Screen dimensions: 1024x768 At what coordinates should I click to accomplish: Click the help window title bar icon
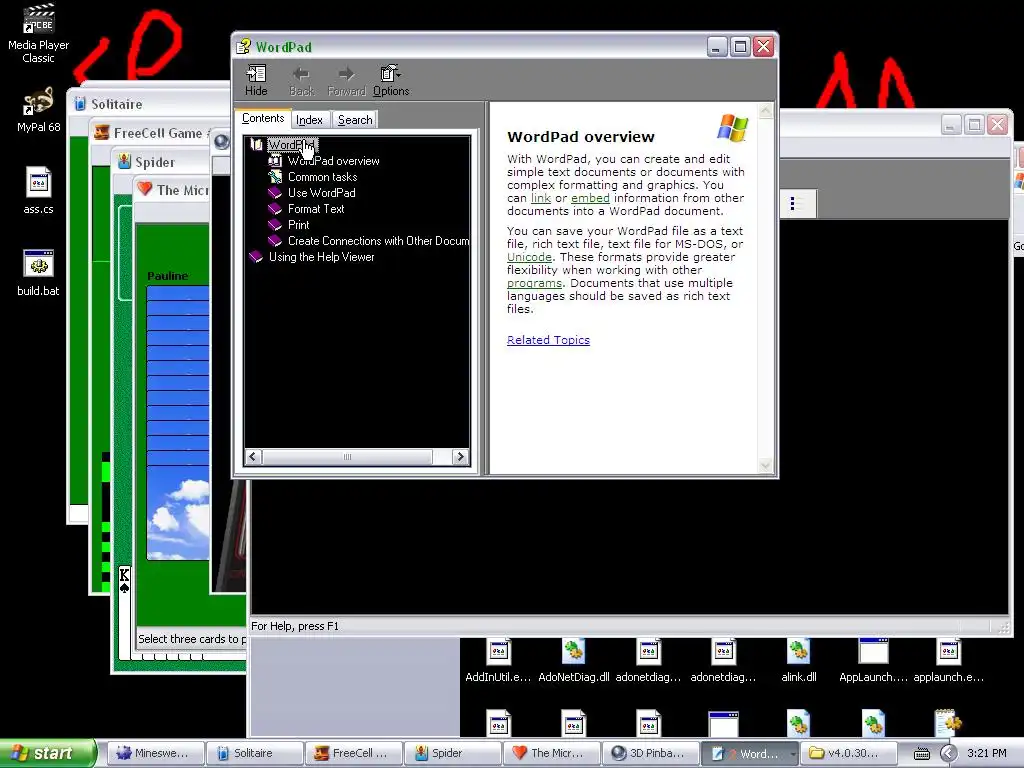click(x=244, y=47)
